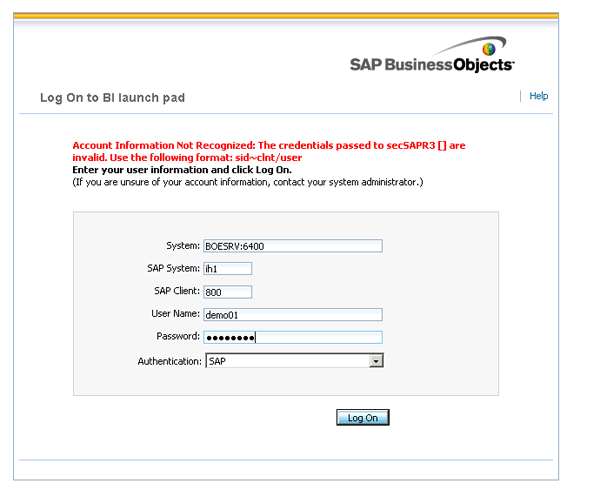Expand the Authentication dropdown arrow
Screen dimensions: 600x490
coord(376,361)
